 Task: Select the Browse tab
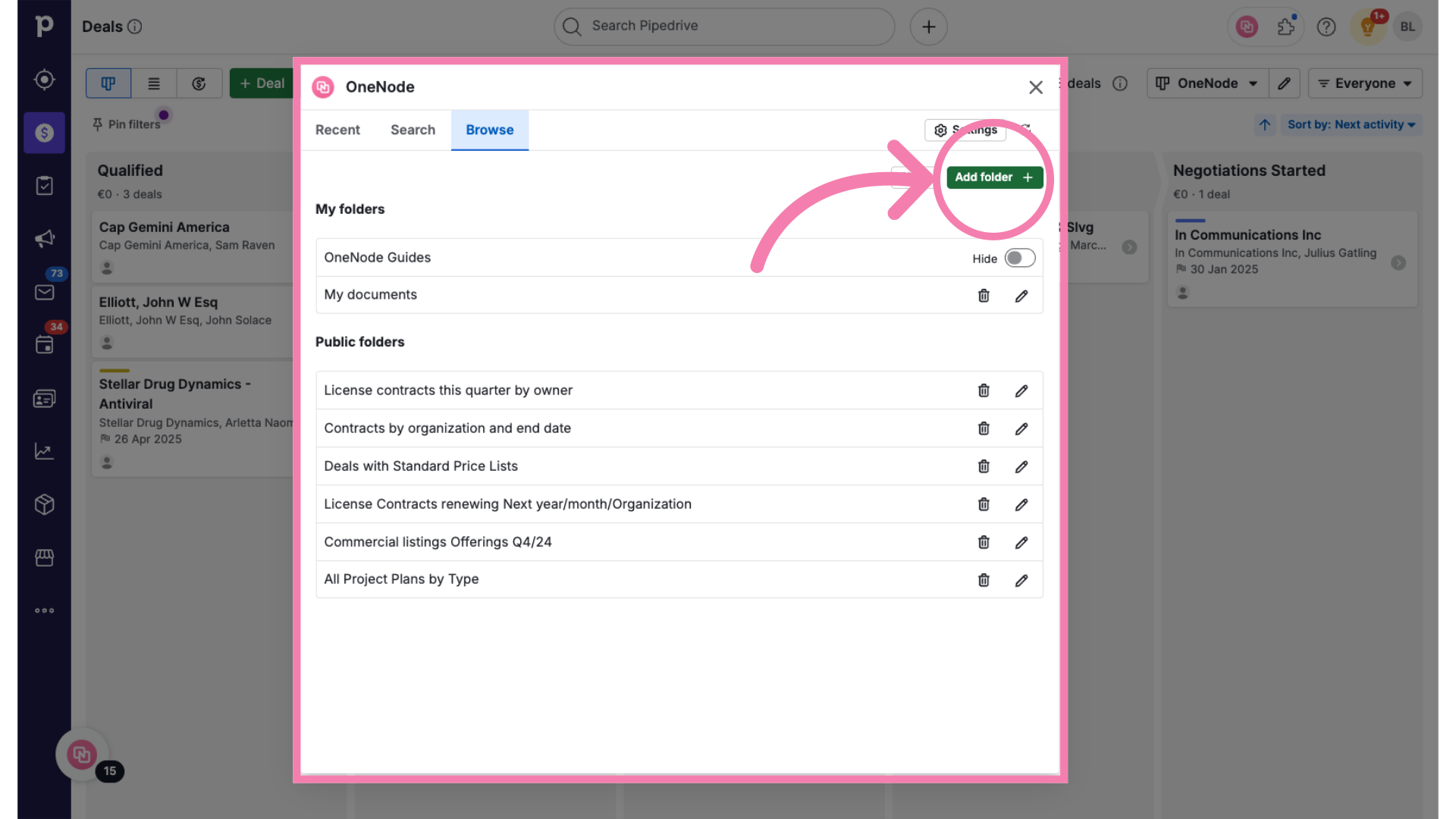pos(489,130)
